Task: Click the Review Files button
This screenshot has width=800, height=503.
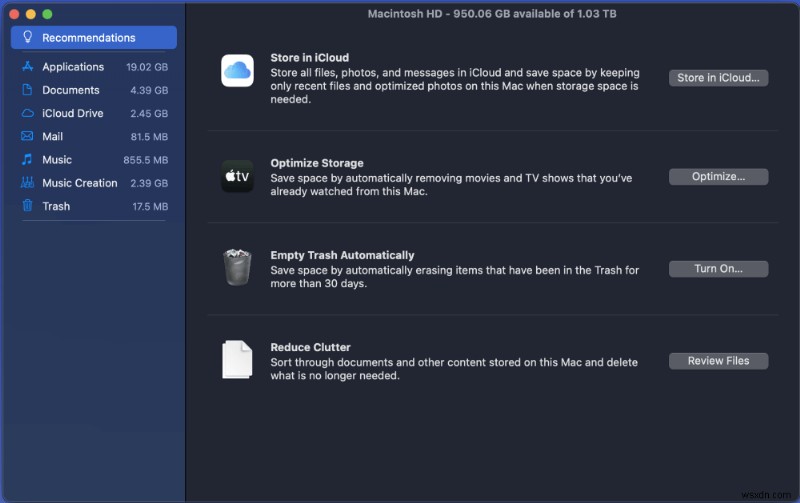Action: coord(718,361)
